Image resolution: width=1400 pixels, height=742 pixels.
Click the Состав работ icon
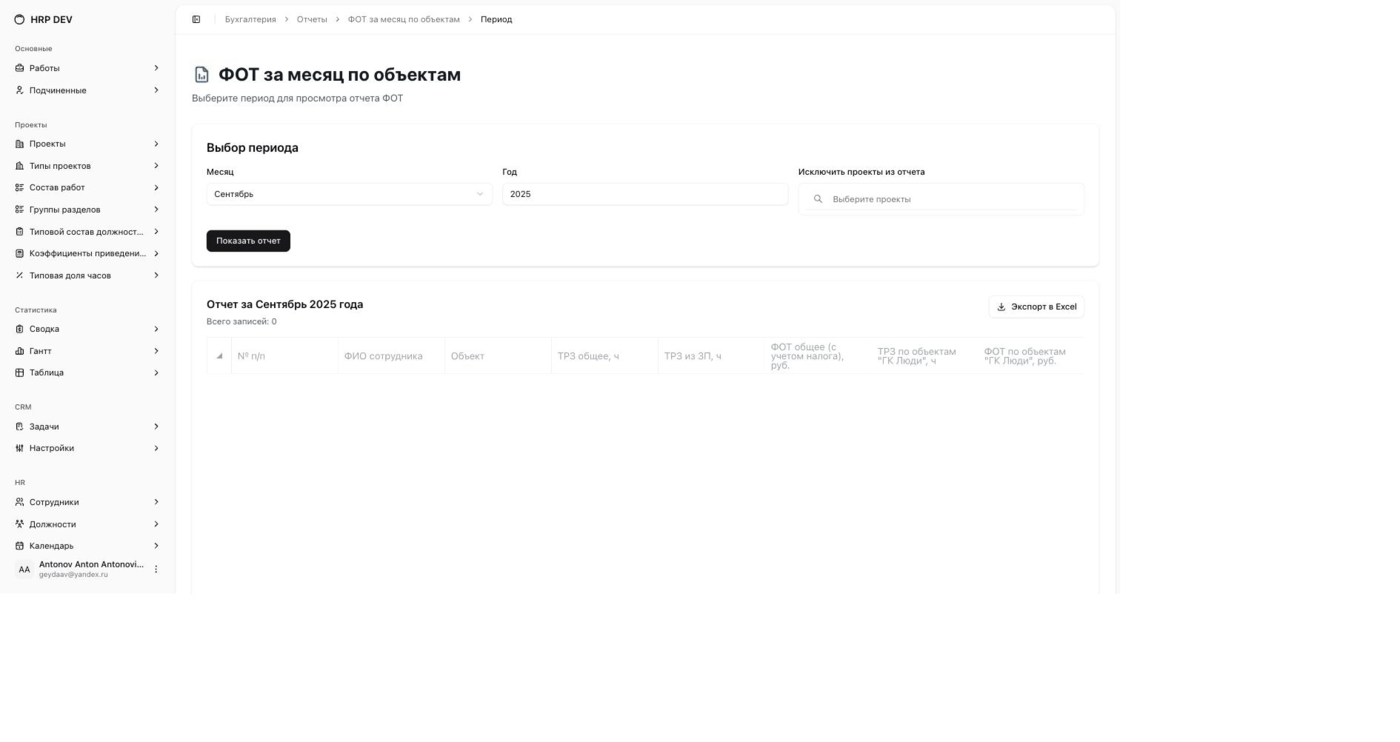click(x=19, y=188)
